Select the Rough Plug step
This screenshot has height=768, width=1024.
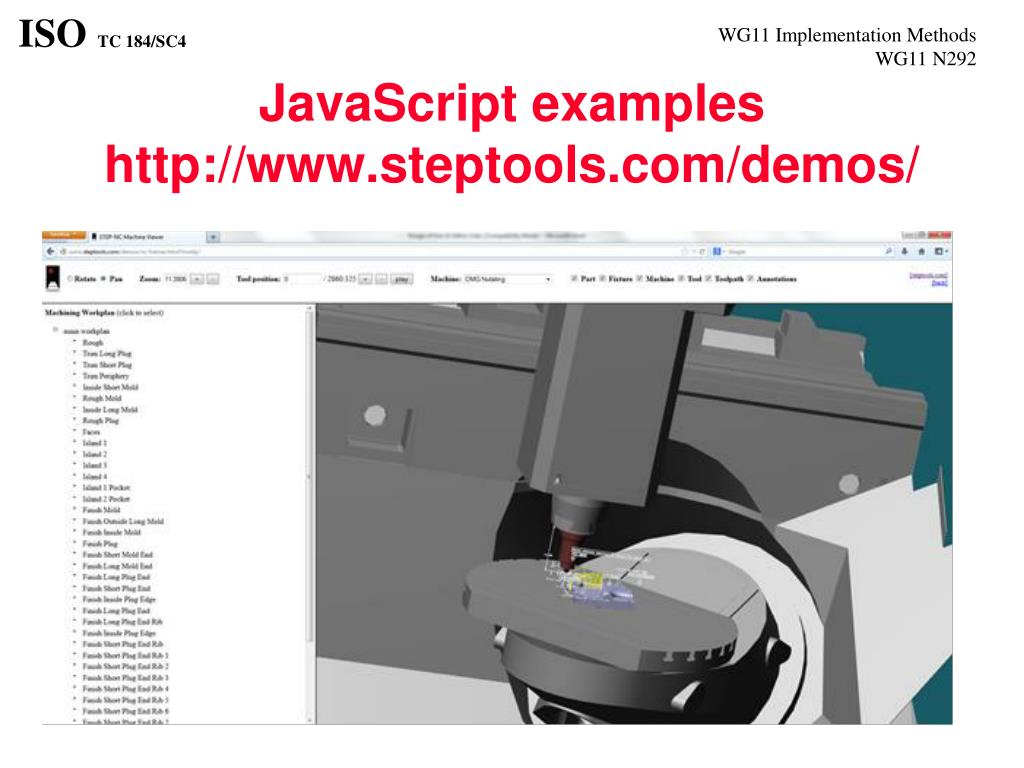[101, 421]
